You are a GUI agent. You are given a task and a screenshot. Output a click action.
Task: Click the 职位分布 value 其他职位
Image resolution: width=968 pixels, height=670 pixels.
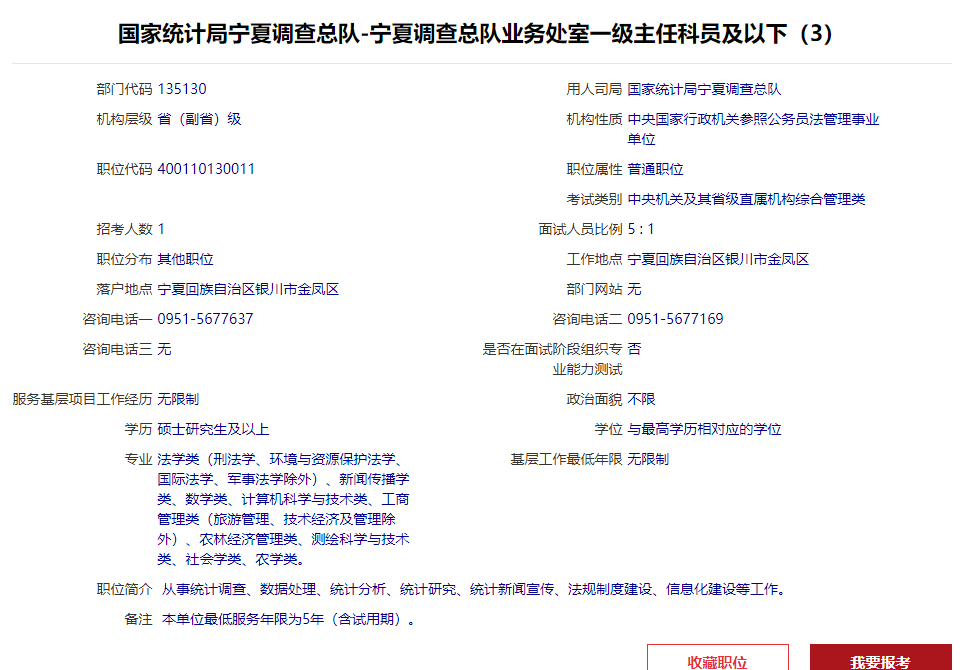185,259
